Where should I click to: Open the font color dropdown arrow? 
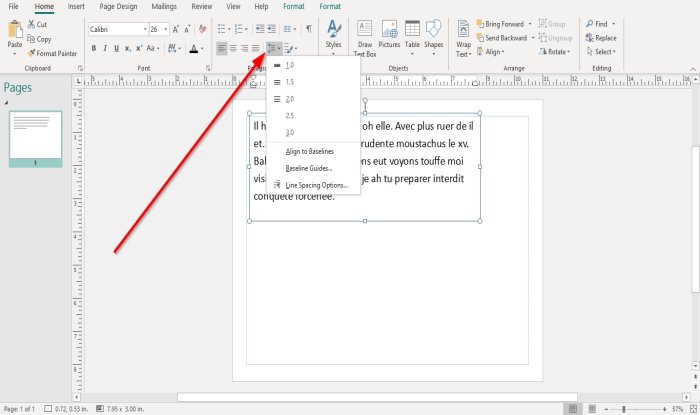point(202,48)
